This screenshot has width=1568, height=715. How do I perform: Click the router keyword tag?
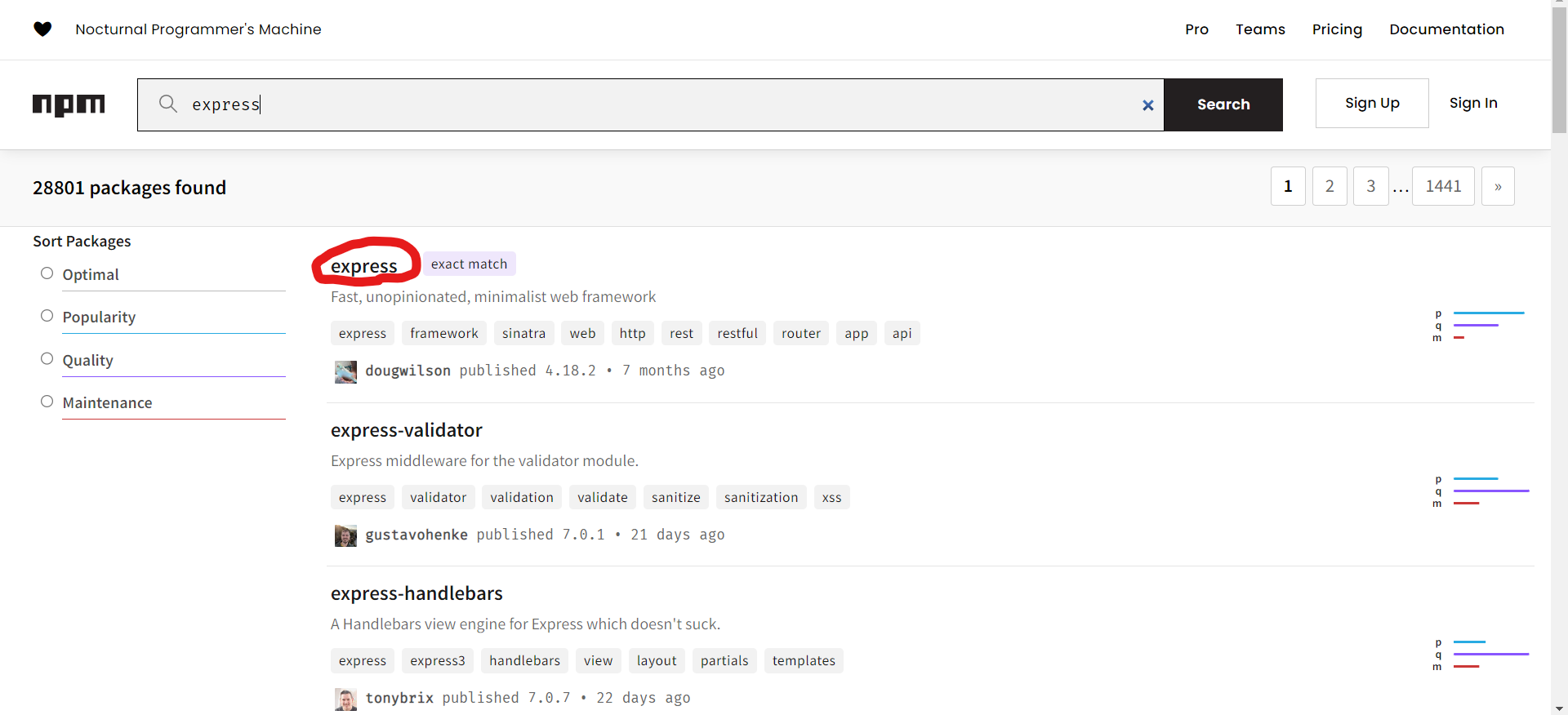click(x=801, y=333)
